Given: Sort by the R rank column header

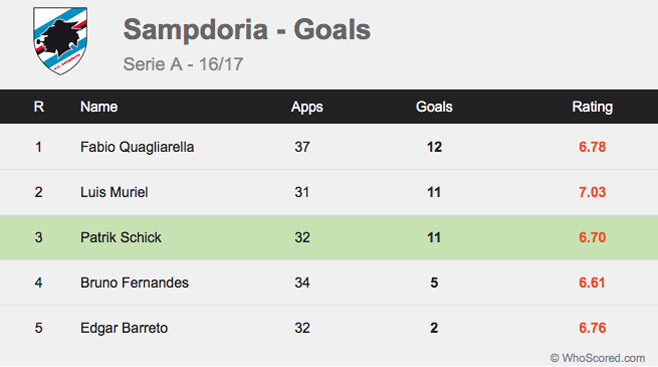Looking at the screenshot, I should [x=39, y=107].
